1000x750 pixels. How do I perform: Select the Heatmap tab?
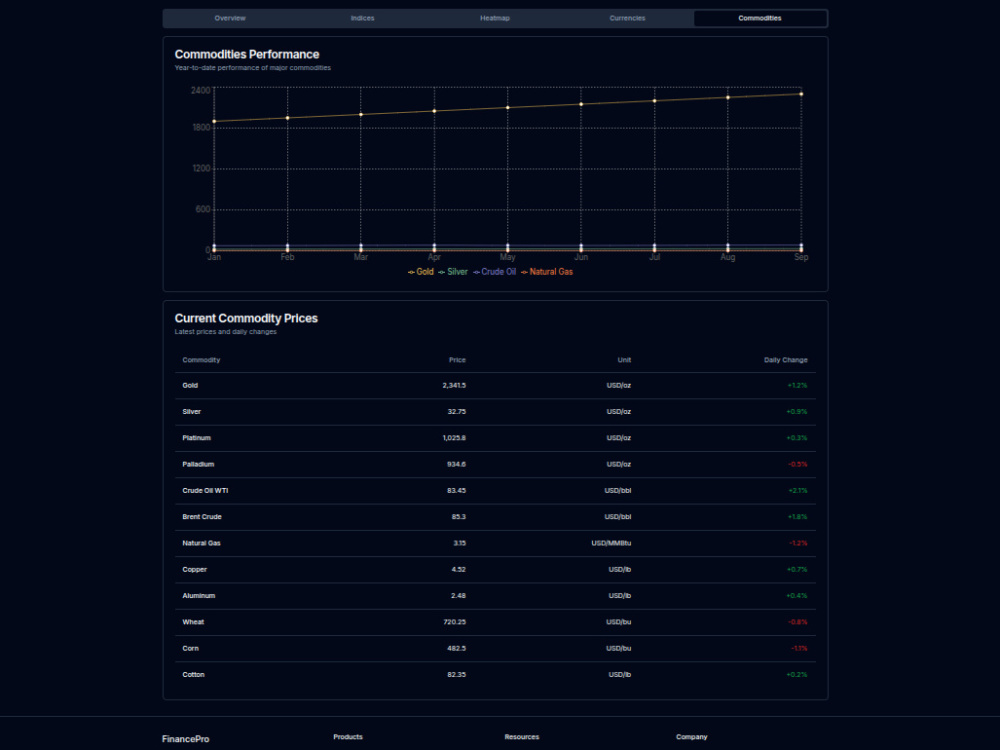[495, 18]
